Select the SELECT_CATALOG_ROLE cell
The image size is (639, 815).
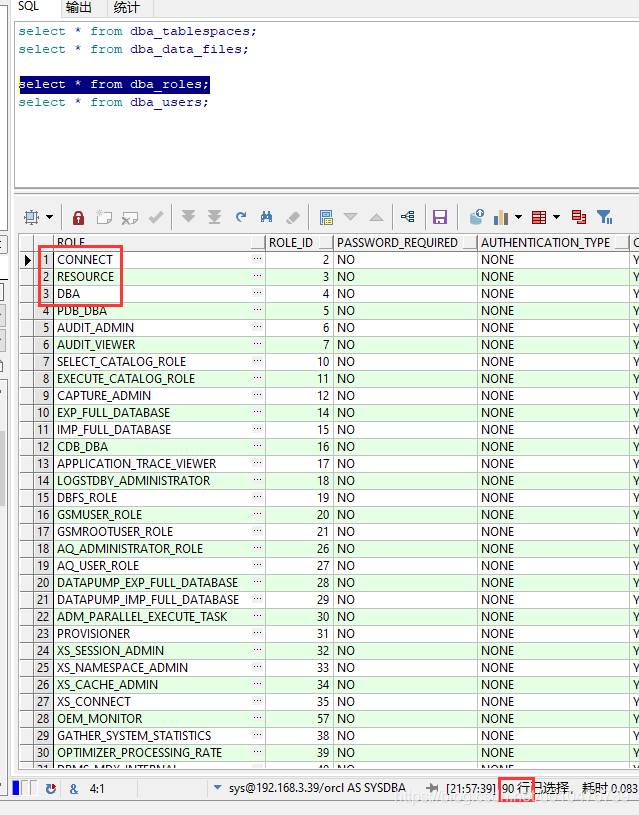coord(159,362)
